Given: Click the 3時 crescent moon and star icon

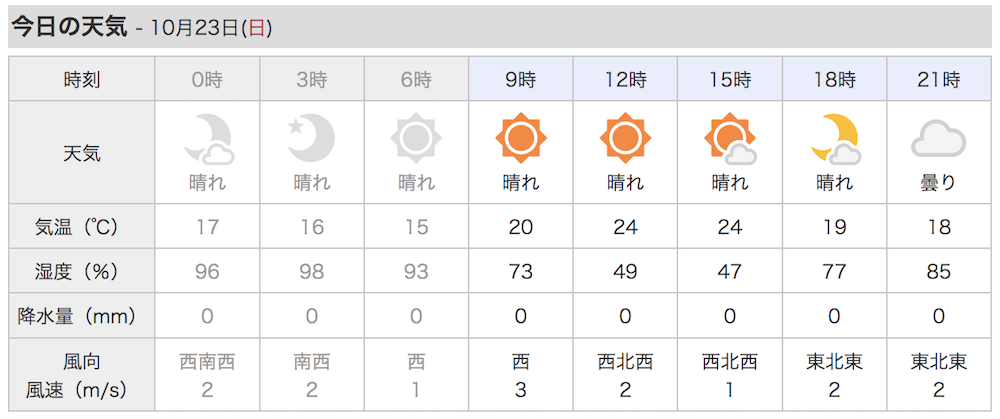Looking at the screenshot, I should coord(311,138).
